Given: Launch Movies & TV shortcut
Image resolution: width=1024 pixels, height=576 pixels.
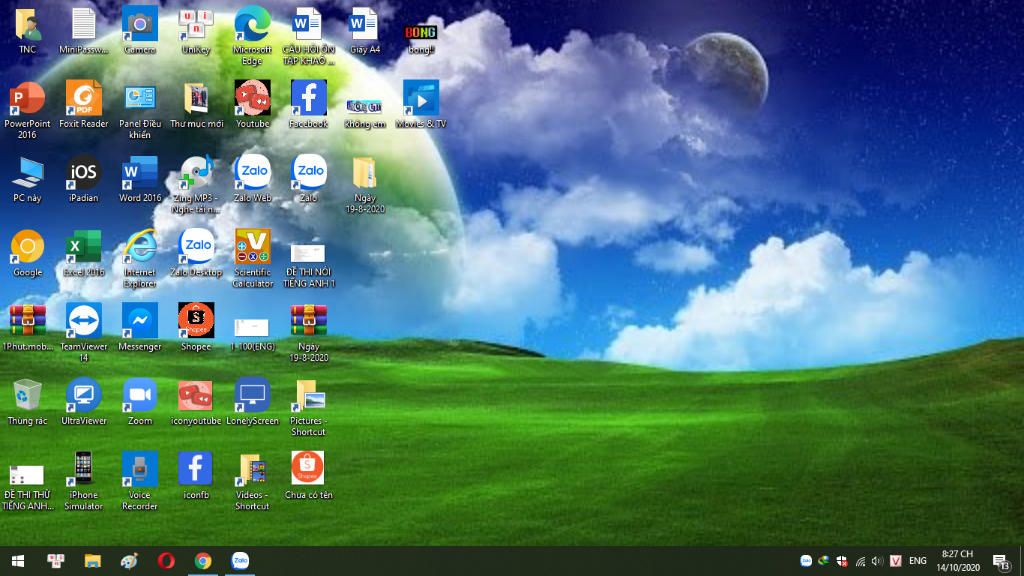Looking at the screenshot, I should point(421,99).
